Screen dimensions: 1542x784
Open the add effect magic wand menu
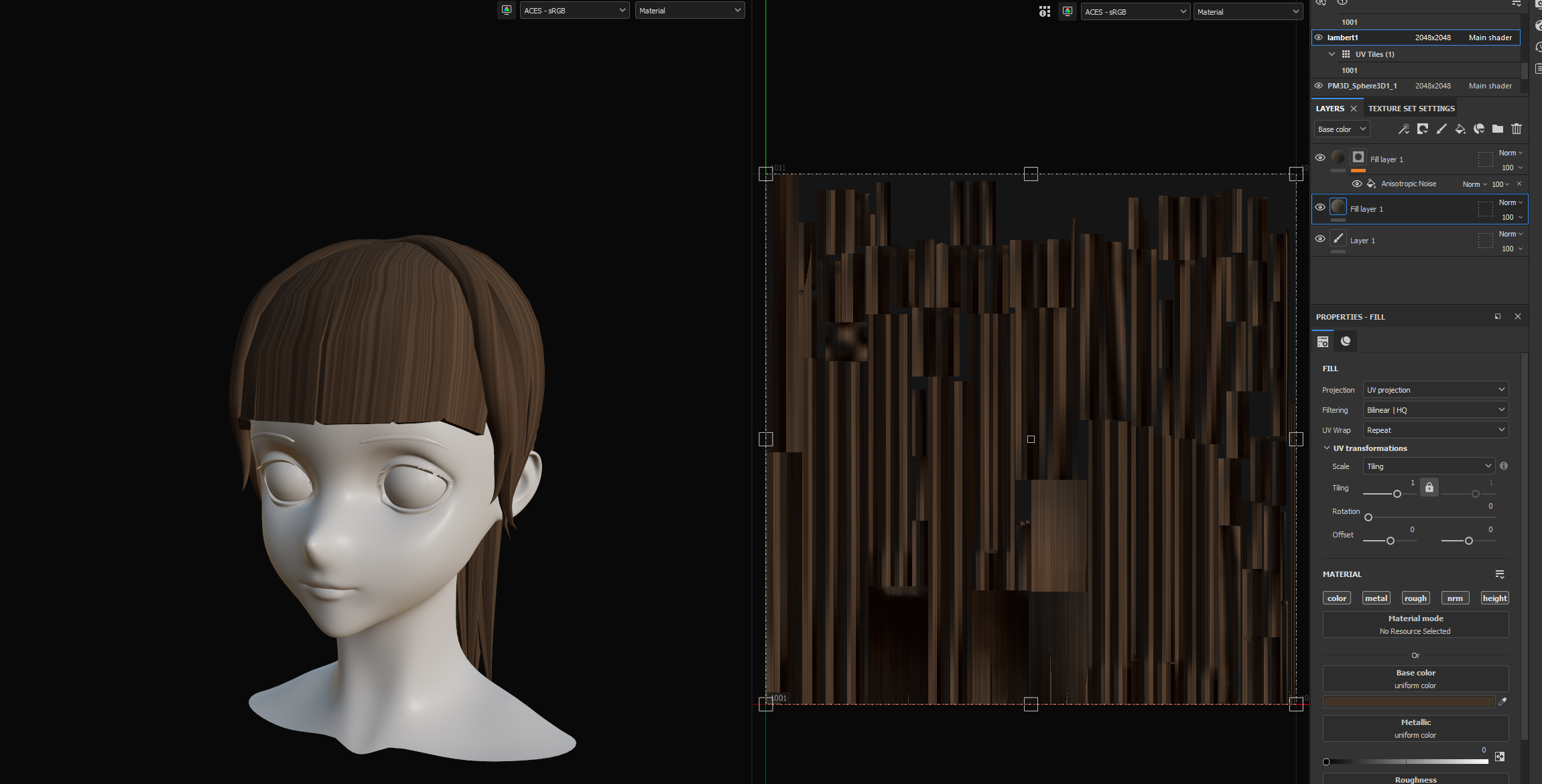point(1403,129)
